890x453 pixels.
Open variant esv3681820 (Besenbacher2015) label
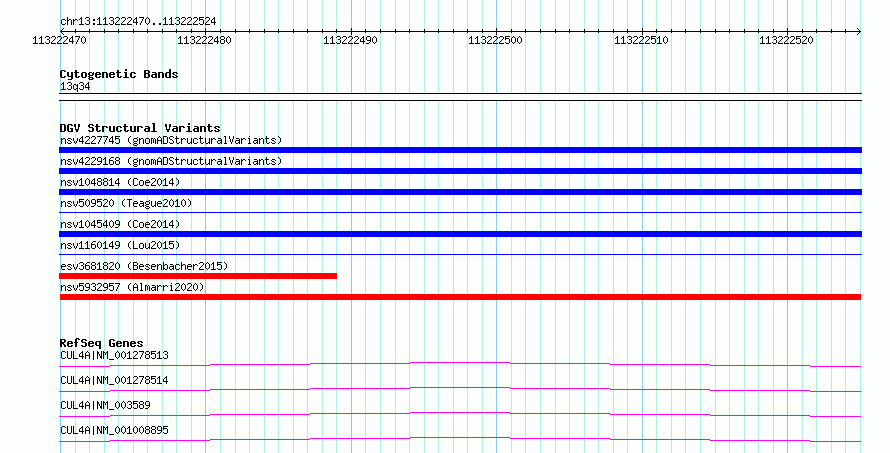144,266
